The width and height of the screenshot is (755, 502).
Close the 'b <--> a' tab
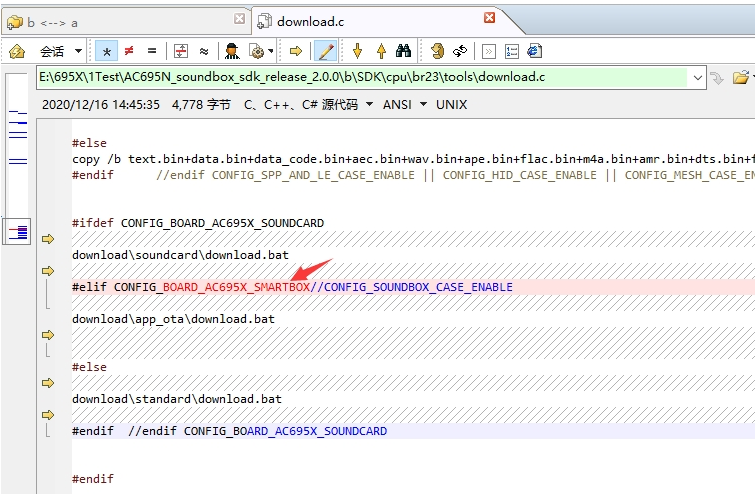(x=239, y=18)
